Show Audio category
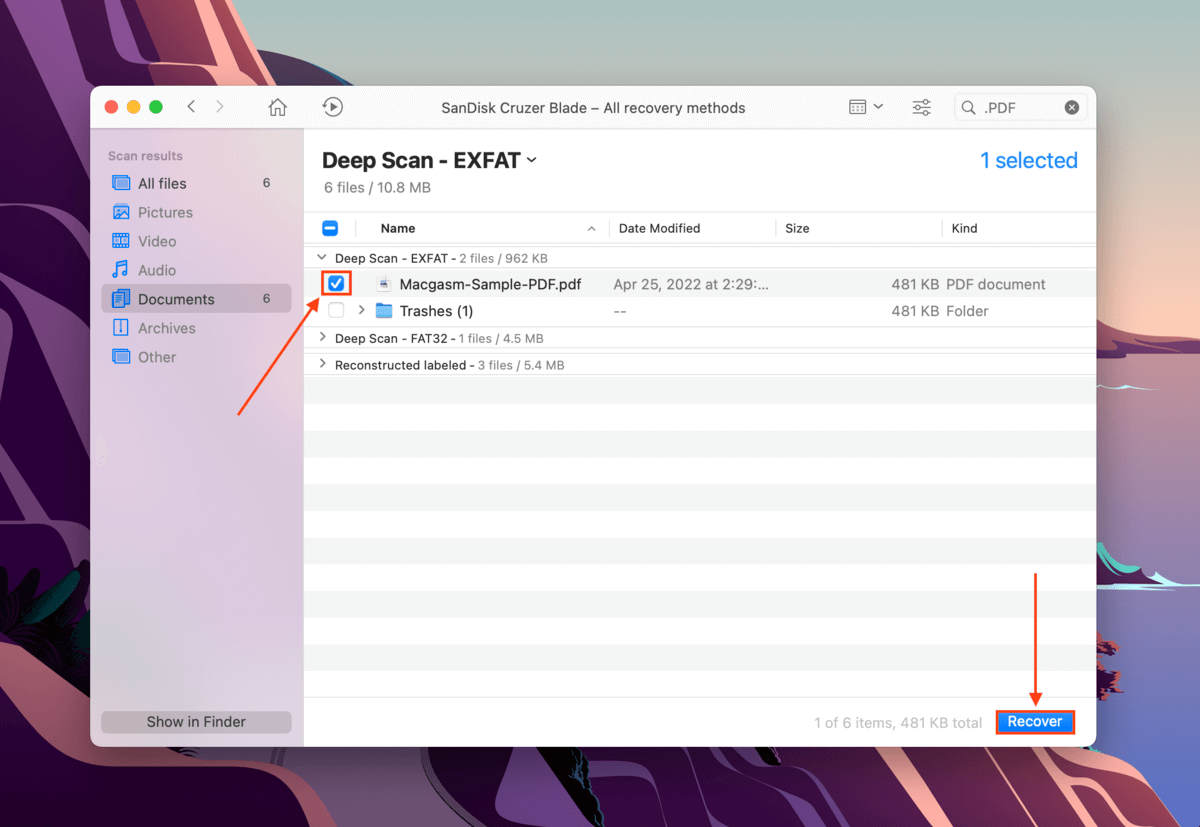 pos(196,270)
